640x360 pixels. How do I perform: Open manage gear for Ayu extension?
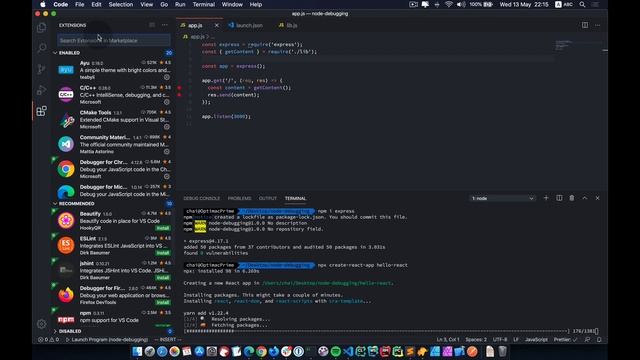[x=167, y=77]
